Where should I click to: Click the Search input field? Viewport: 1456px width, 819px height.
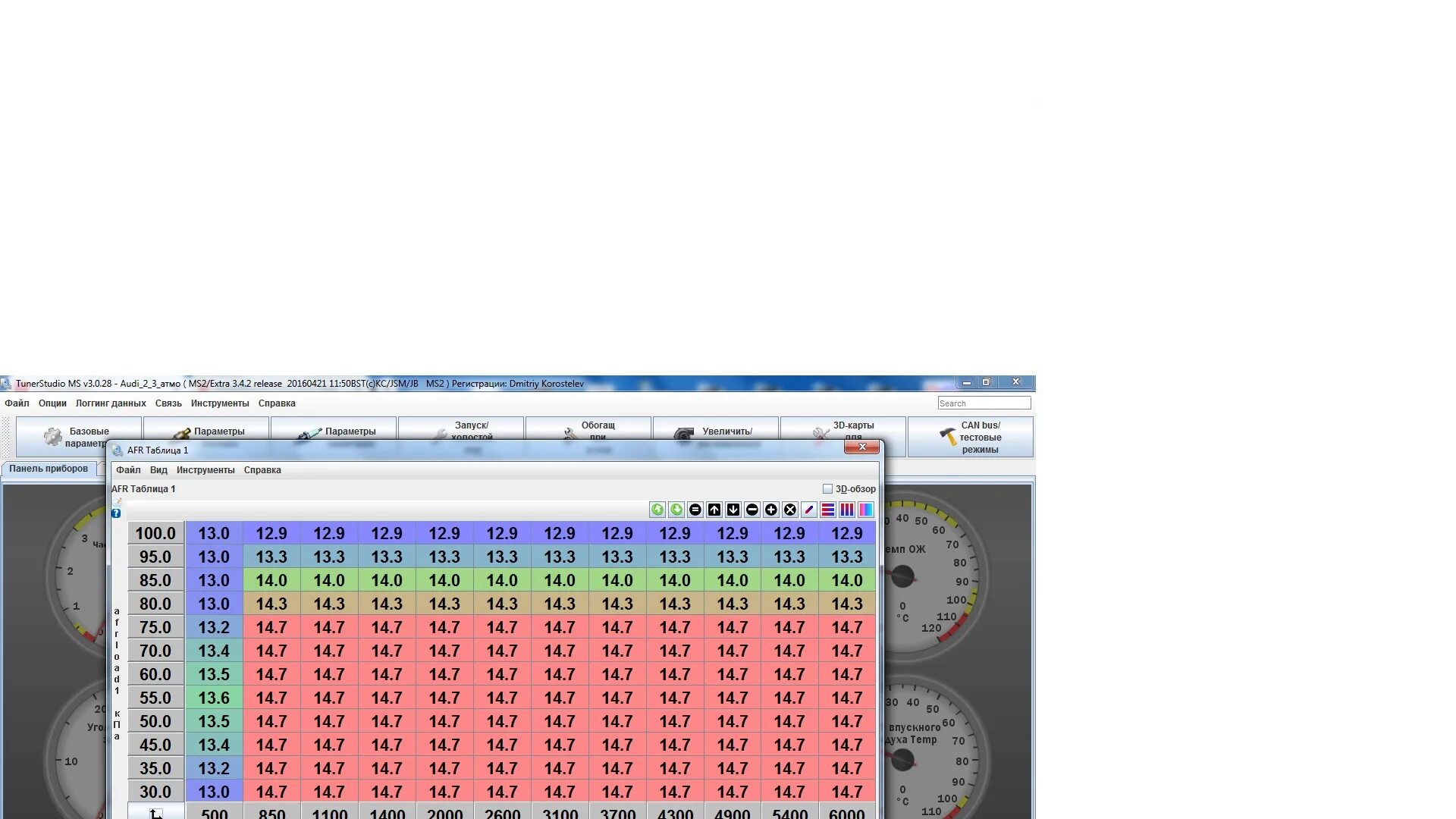[984, 403]
